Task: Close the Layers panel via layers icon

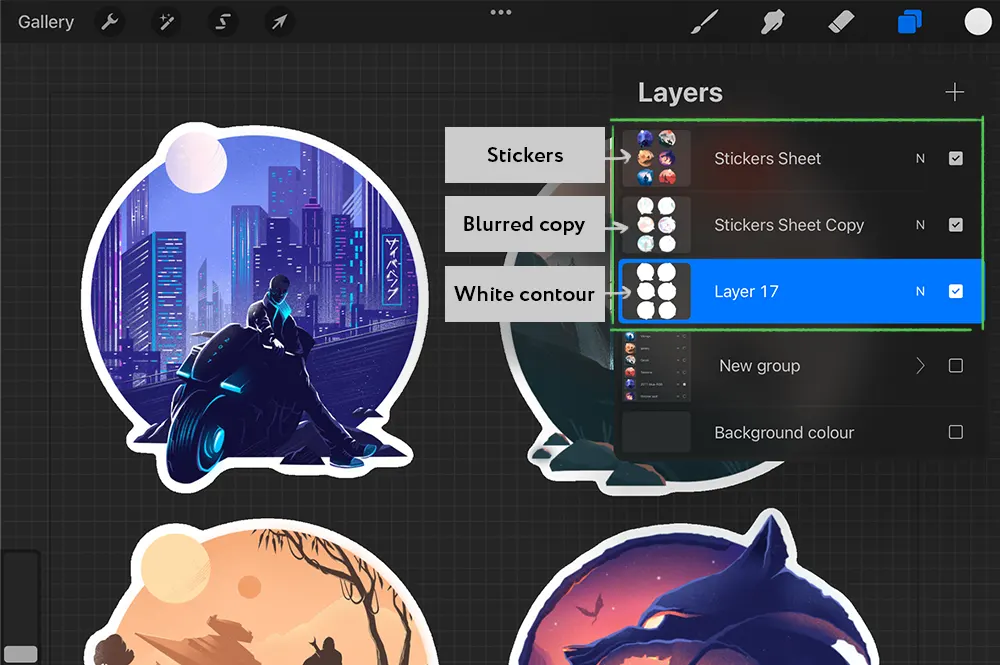Action: pyautogui.click(x=909, y=22)
